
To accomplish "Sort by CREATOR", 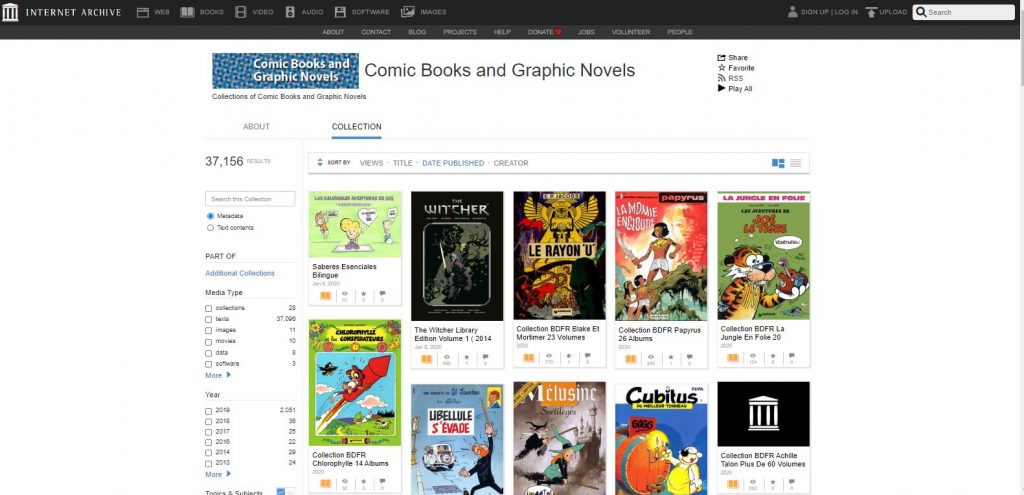I will (x=511, y=163).
